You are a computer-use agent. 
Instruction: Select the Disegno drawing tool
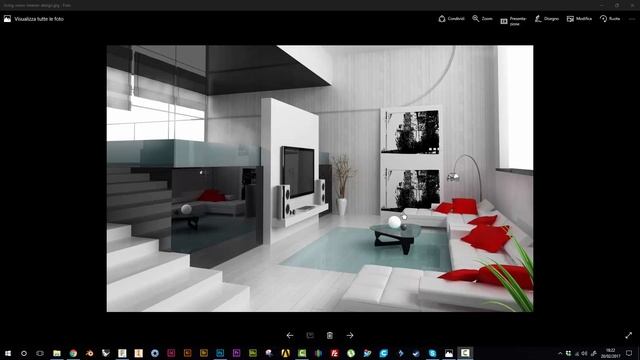pyautogui.click(x=547, y=19)
